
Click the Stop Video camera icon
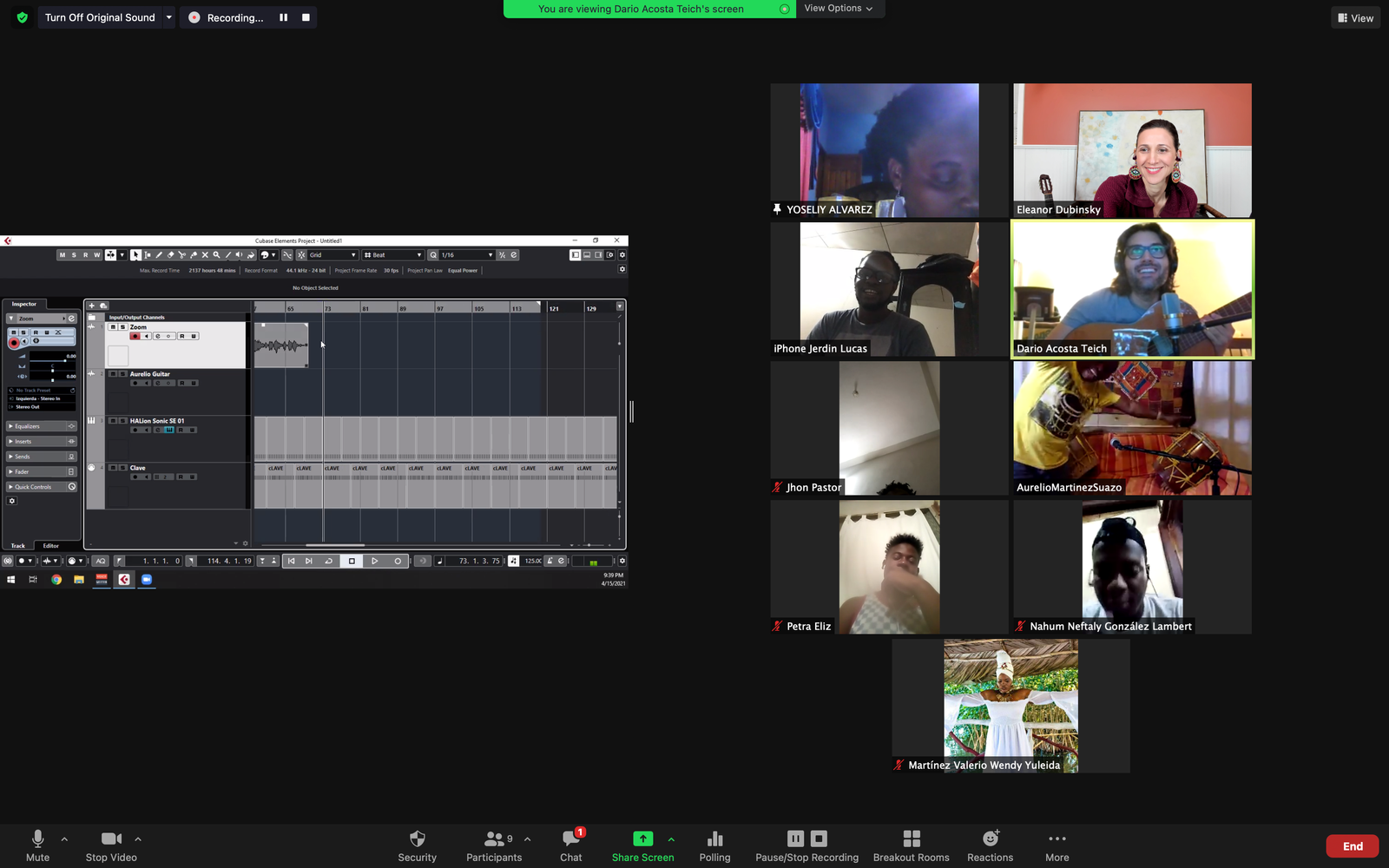tap(111, 838)
